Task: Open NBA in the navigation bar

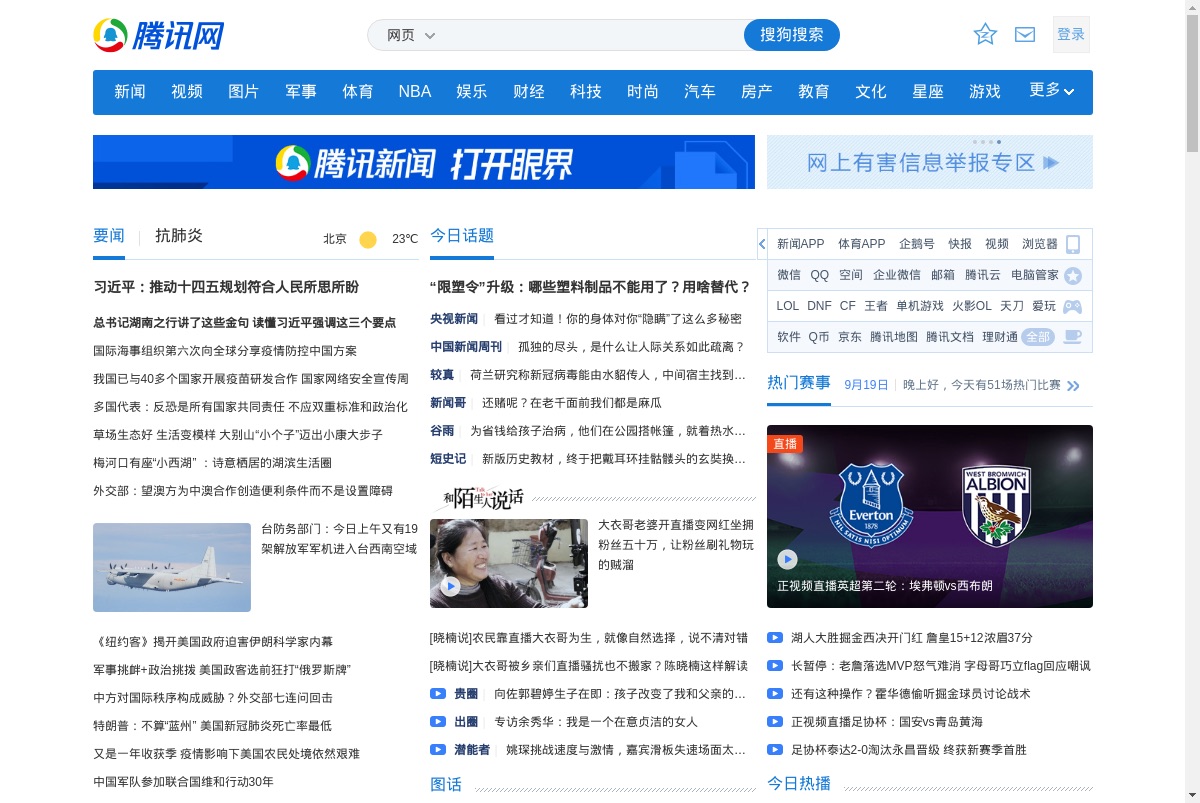Action: (x=415, y=91)
